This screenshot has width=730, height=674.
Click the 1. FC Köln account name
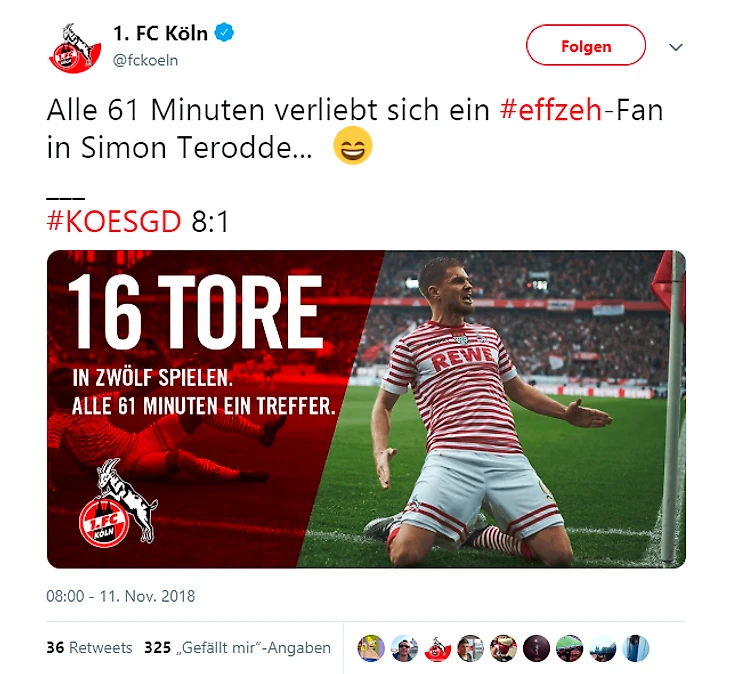161,34
